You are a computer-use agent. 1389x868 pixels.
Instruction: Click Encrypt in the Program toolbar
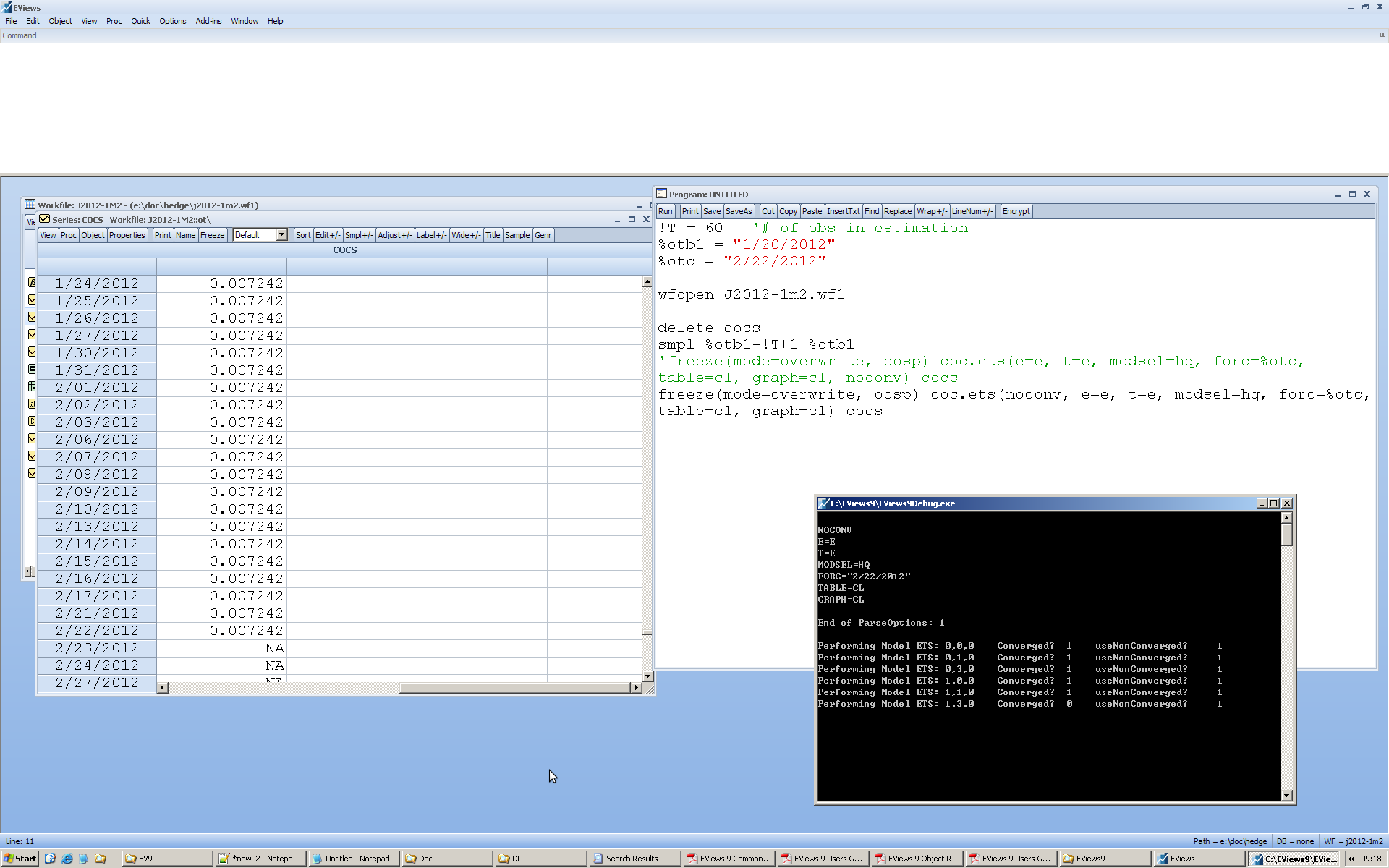click(x=1016, y=211)
